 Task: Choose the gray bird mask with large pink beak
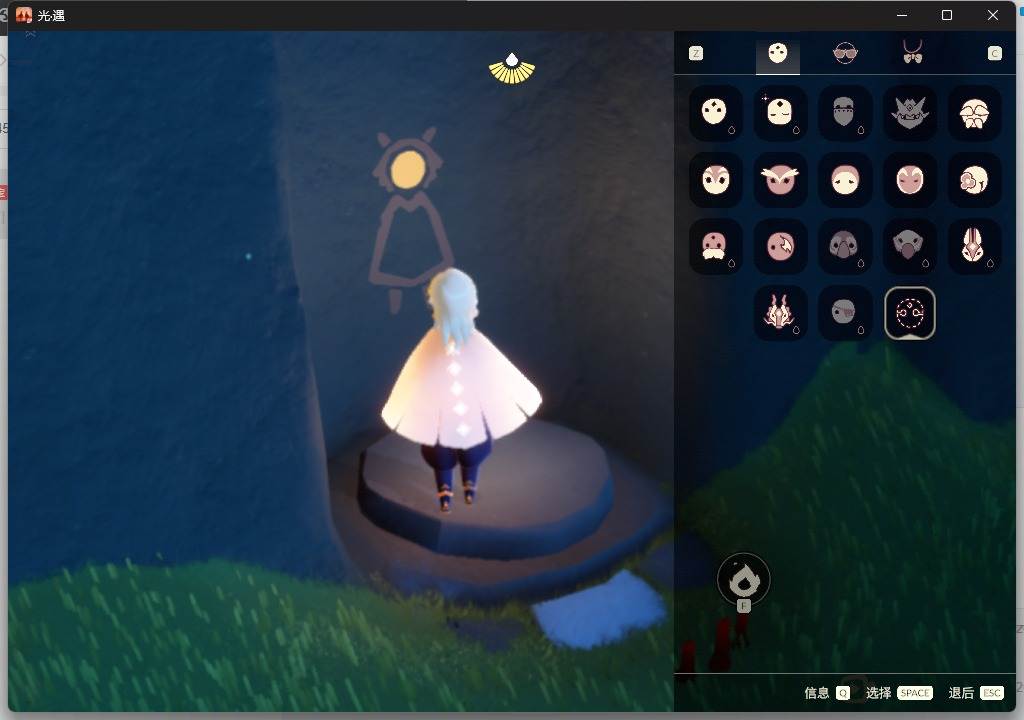(910, 246)
